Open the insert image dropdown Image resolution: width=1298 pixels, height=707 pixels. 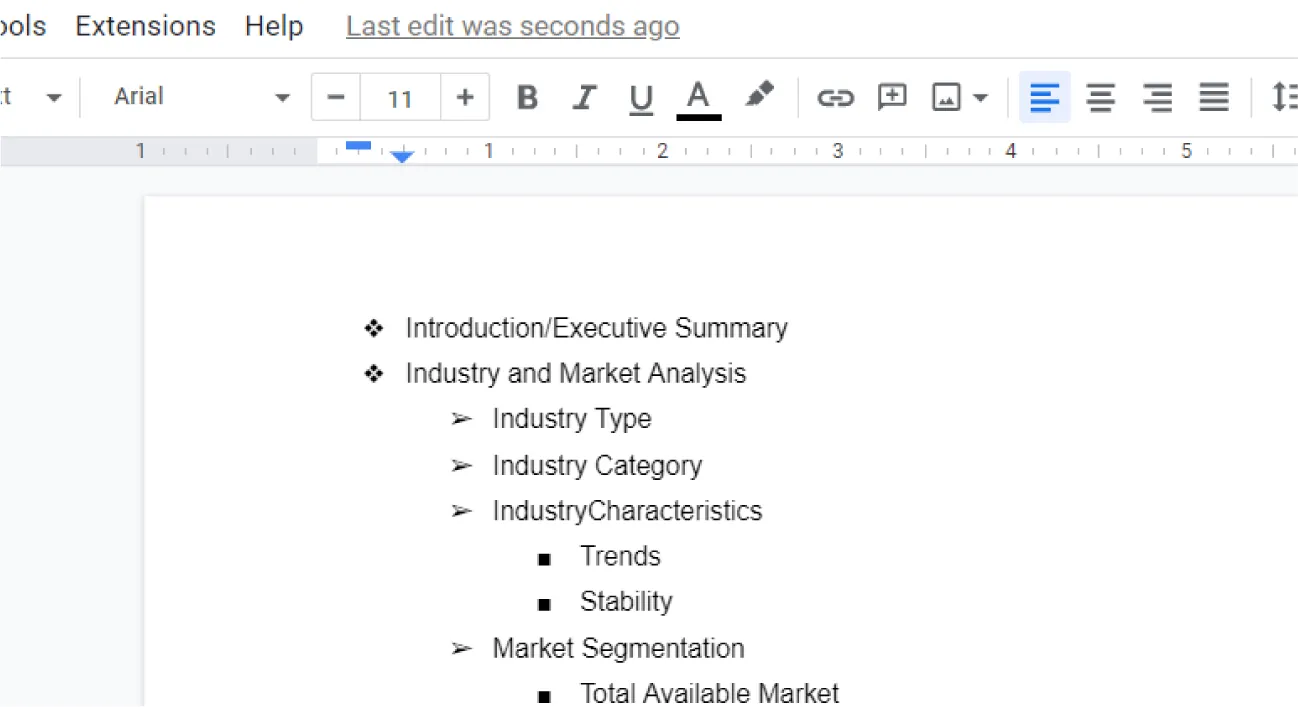(958, 97)
